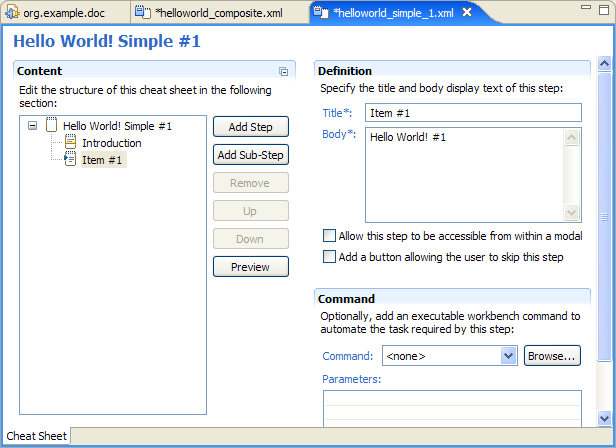Check the skip this step button option

329,257
